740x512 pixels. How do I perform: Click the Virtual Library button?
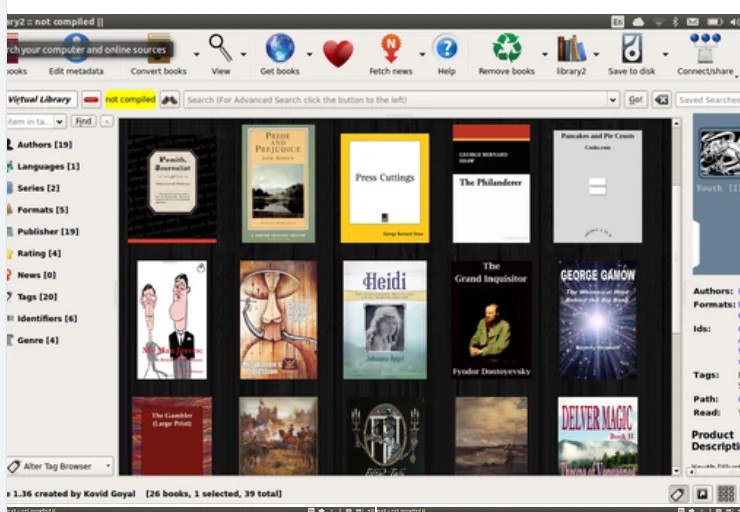pos(42,100)
